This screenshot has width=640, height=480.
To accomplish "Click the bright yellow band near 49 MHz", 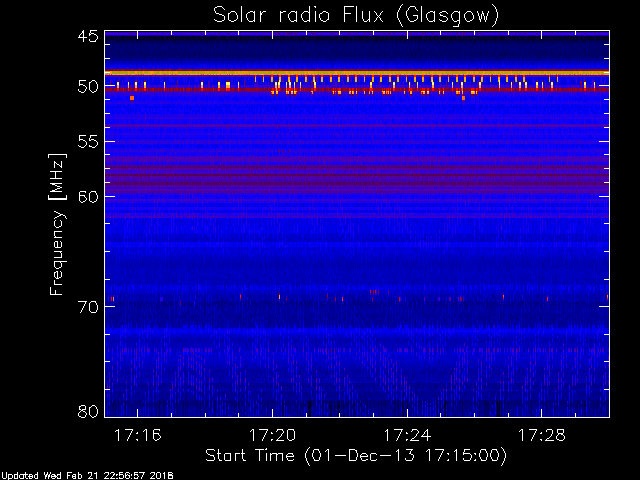I will point(357,73).
